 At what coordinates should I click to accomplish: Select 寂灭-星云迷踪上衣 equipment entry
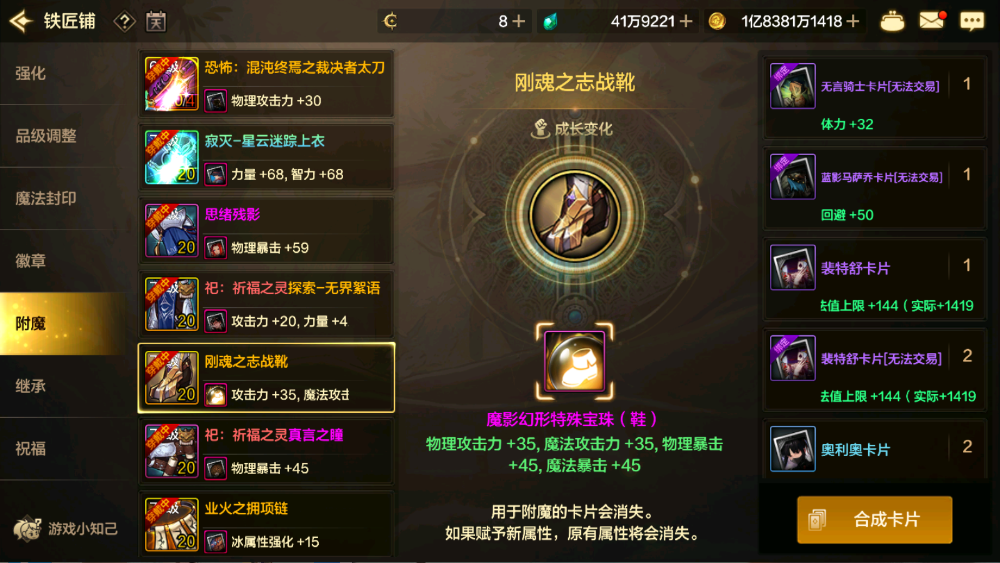(266, 157)
